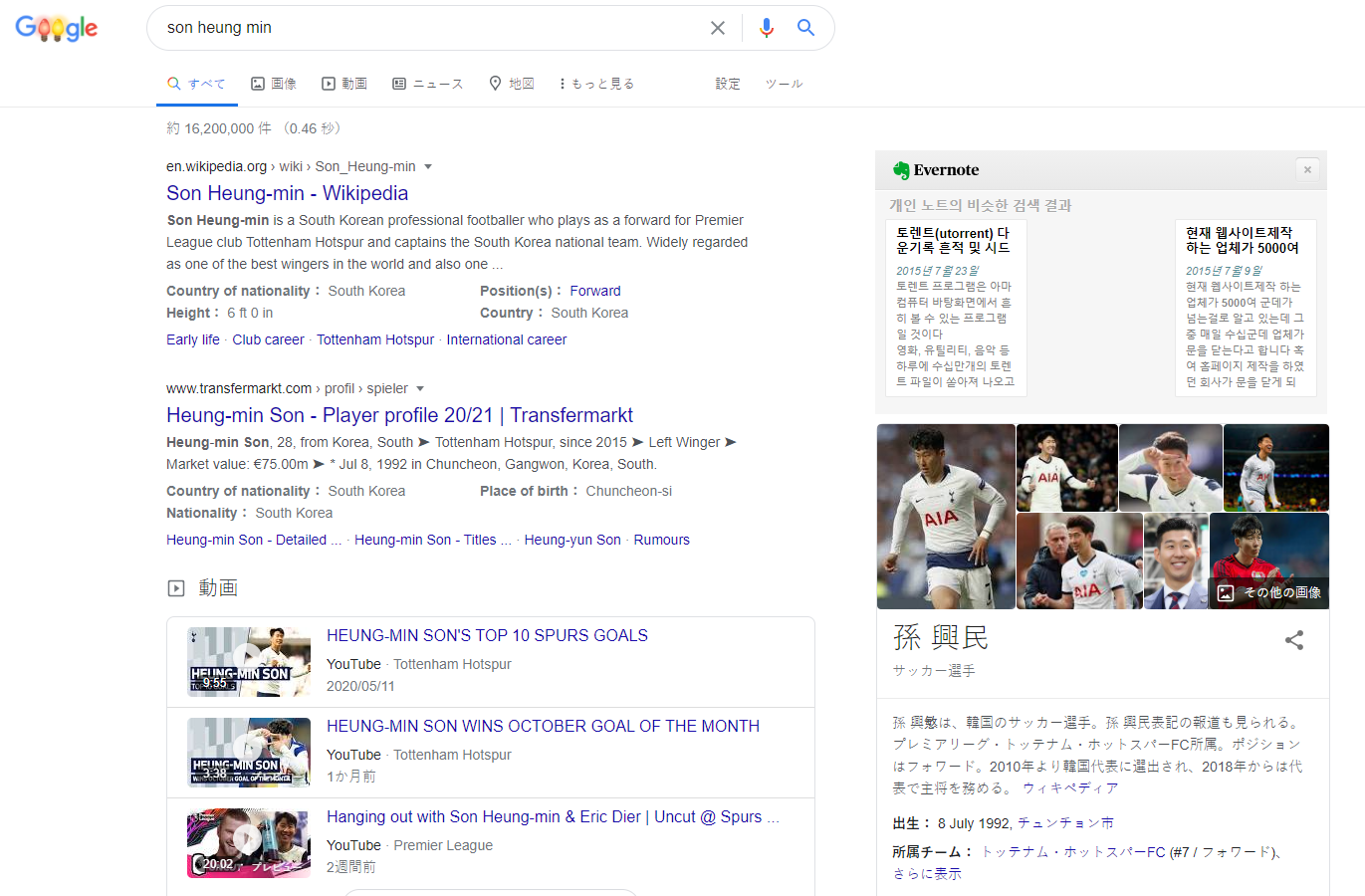Open the 'Club career' sitelink
The image size is (1365, 896).
click(268, 339)
